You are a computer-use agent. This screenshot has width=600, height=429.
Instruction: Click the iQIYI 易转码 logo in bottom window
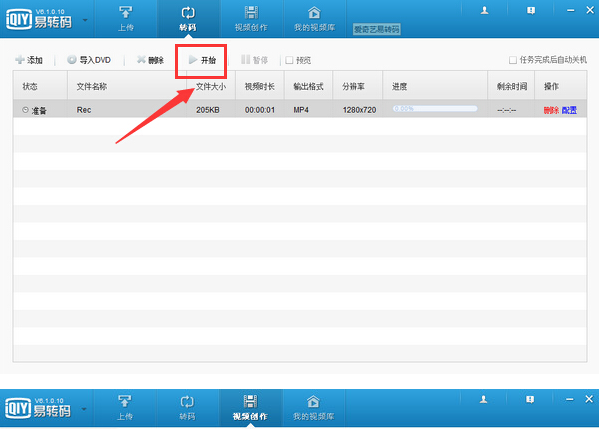pos(38,408)
